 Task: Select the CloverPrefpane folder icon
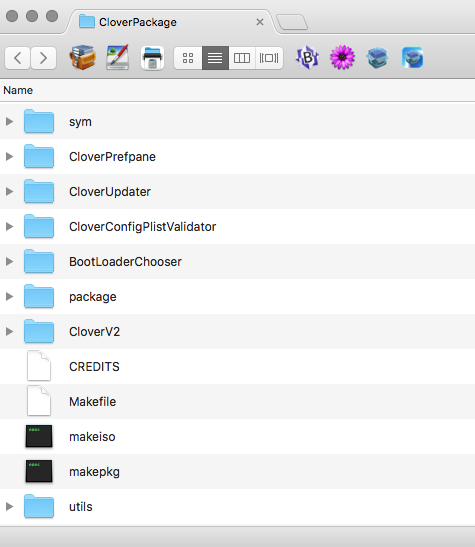(39, 156)
